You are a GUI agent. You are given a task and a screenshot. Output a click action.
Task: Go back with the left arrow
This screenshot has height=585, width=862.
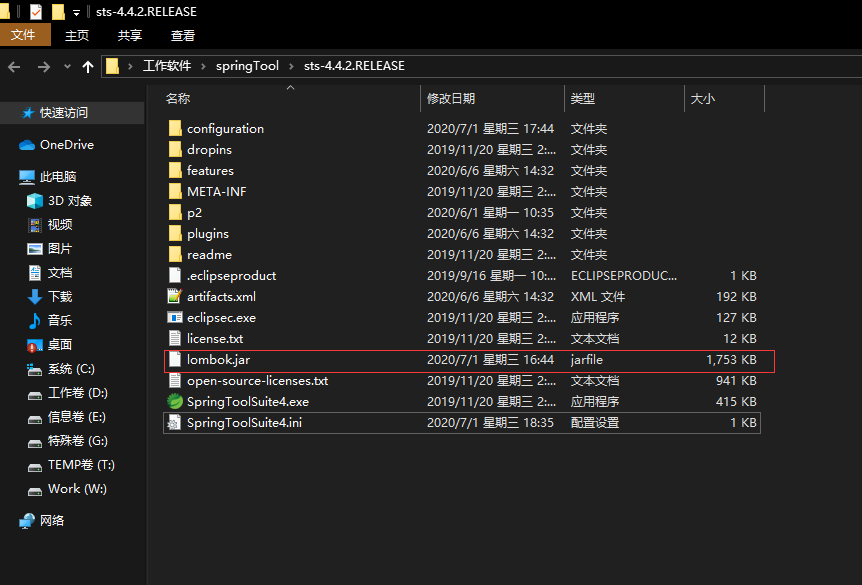pyautogui.click(x=14, y=67)
